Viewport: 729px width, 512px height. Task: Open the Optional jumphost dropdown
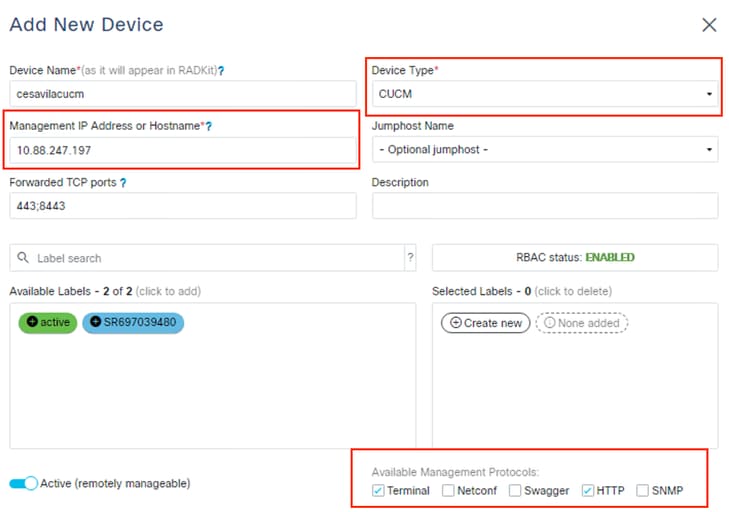pos(545,150)
